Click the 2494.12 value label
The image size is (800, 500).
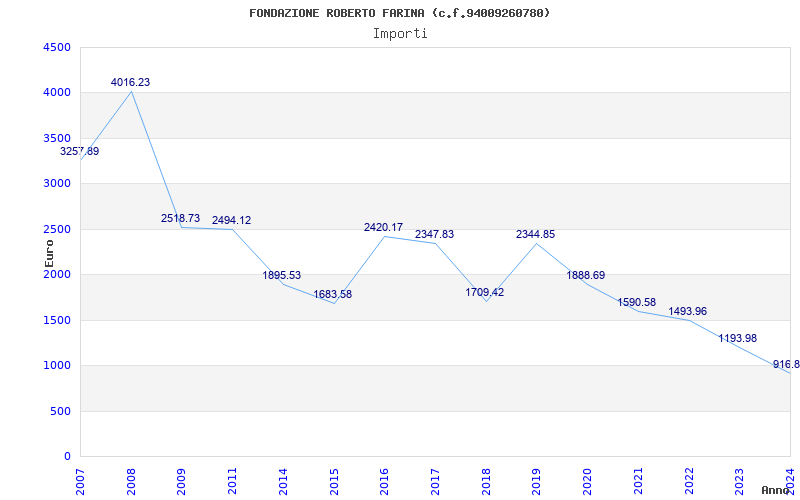tap(232, 220)
